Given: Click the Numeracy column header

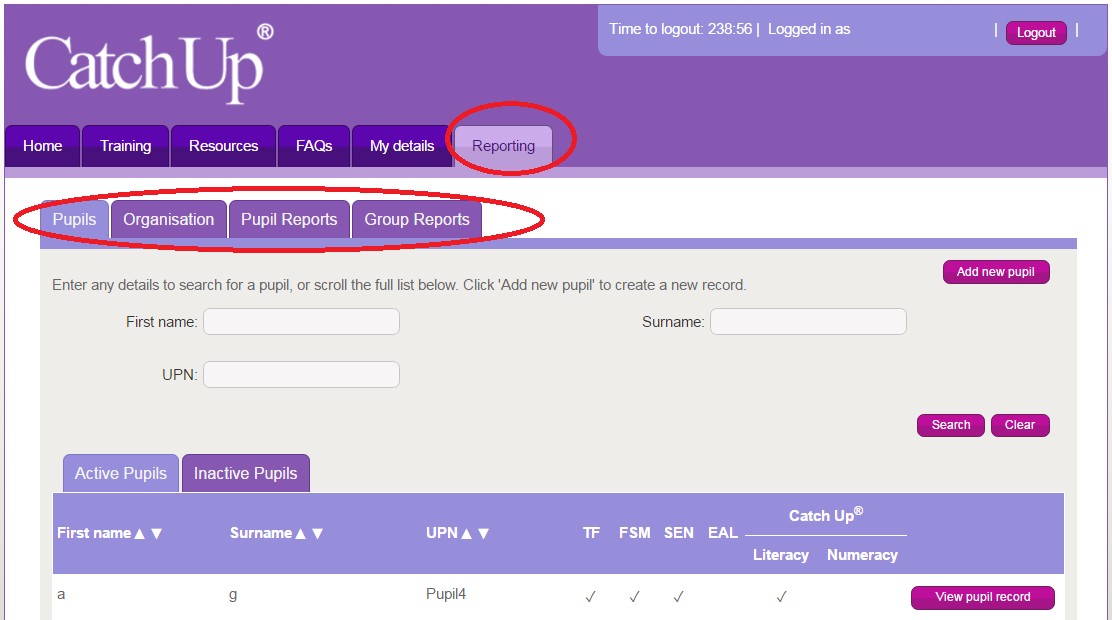Looking at the screenshot, I should point(862,555).
